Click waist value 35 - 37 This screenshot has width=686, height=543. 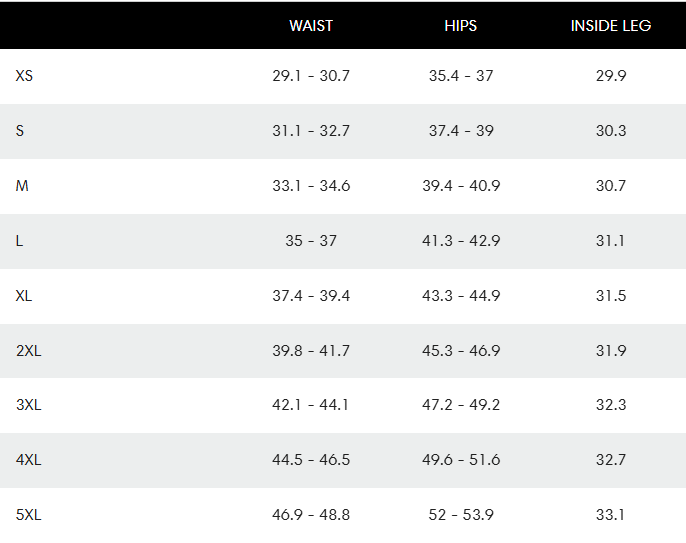pos(311,241)
